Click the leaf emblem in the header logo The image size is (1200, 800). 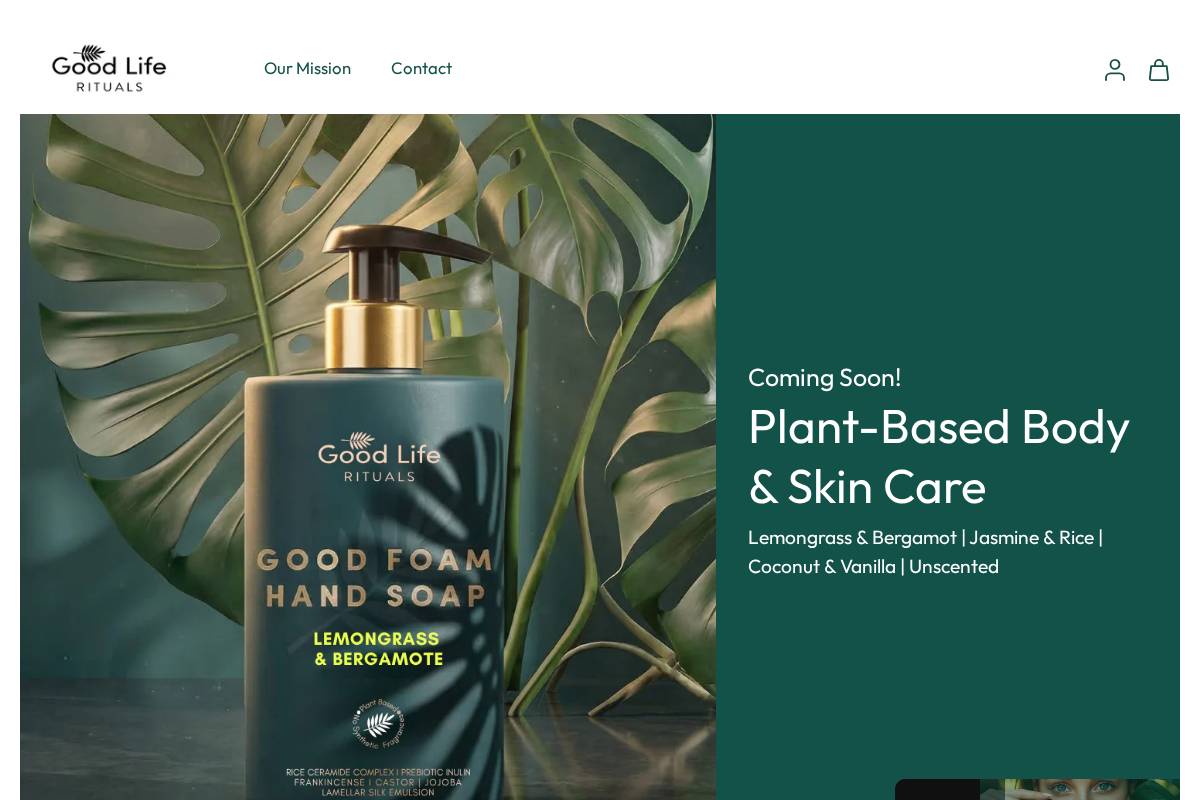(x=91, y=53)
